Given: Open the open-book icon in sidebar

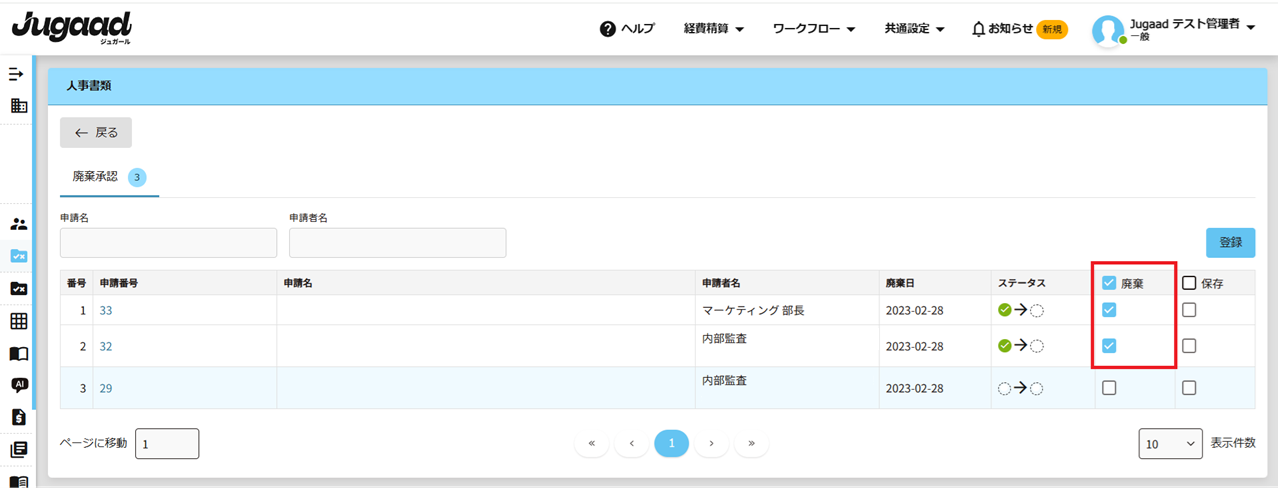Looking at the screenshot, I should pyautogui.click(x=18, y=353).
